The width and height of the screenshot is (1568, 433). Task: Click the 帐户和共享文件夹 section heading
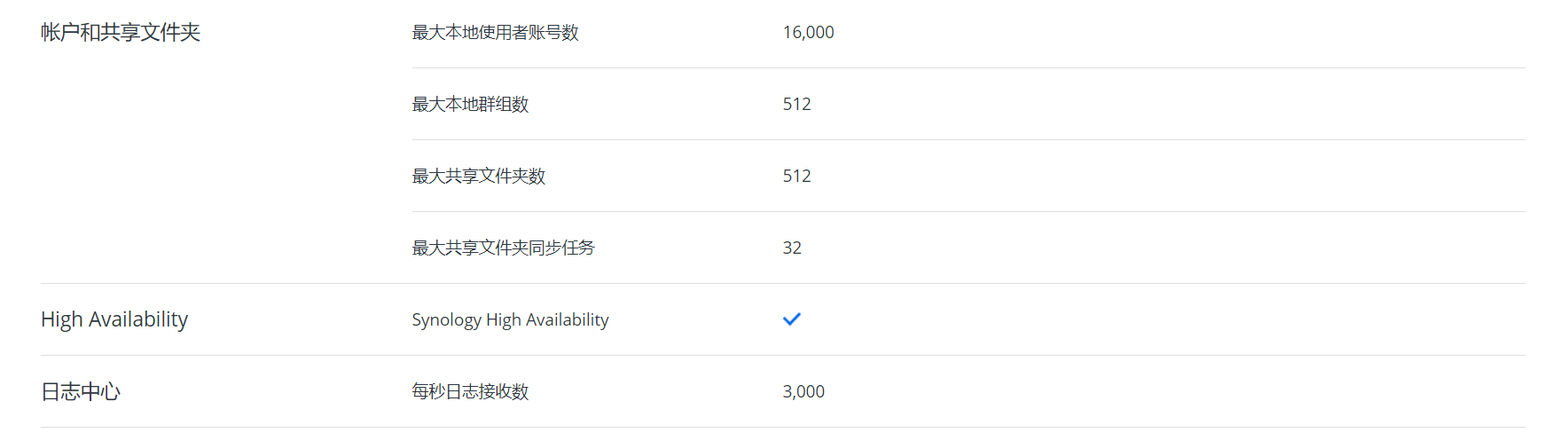point(121,33)
